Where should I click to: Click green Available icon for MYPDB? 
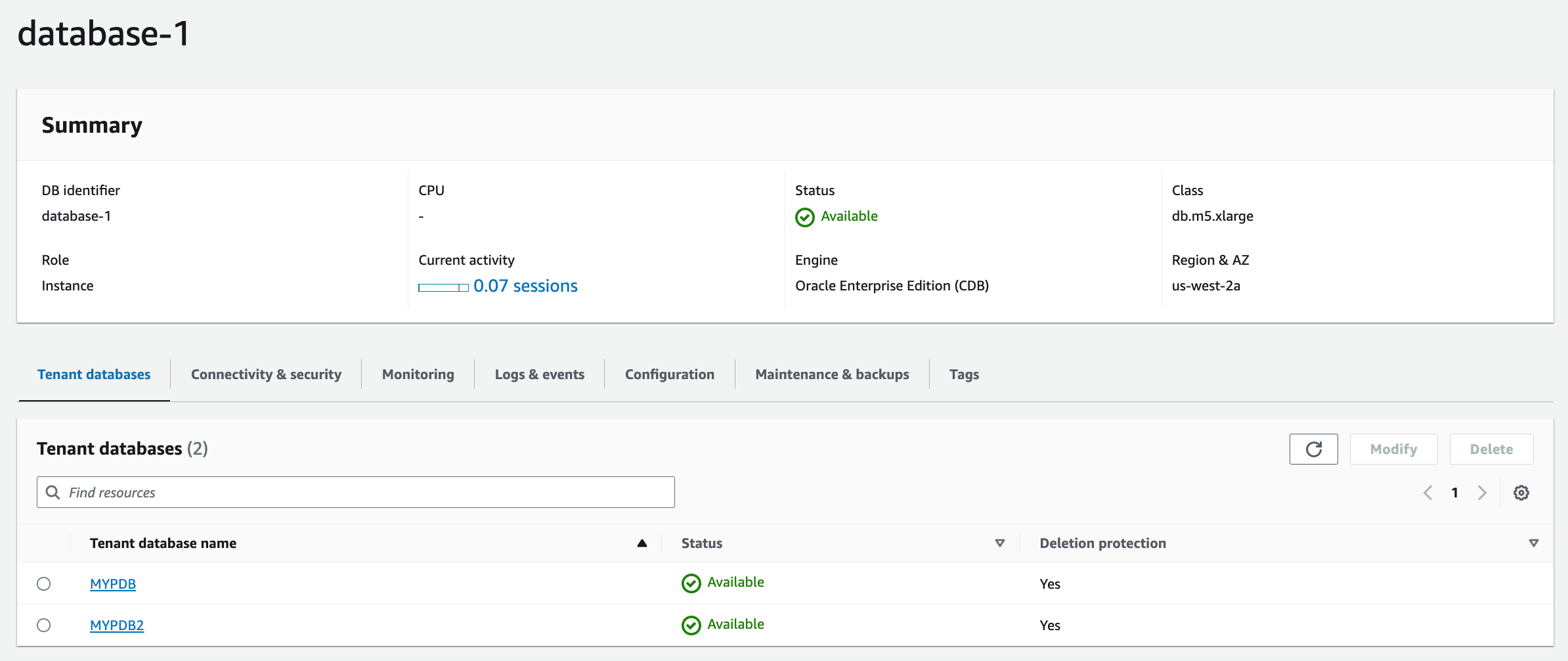coord(691,583)
